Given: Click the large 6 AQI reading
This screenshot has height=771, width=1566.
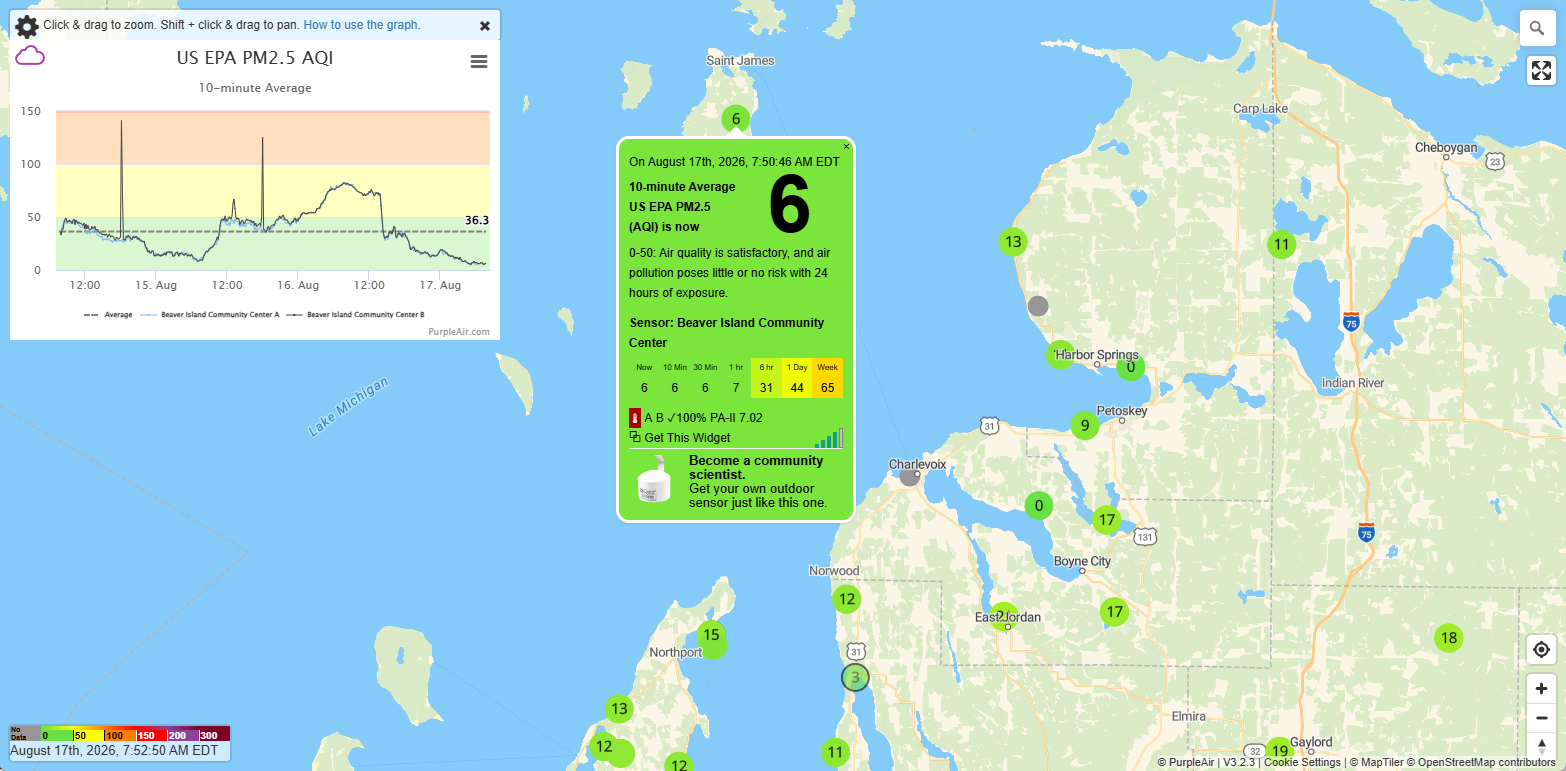Looking at the screenshot, I should tap(789, 206).
